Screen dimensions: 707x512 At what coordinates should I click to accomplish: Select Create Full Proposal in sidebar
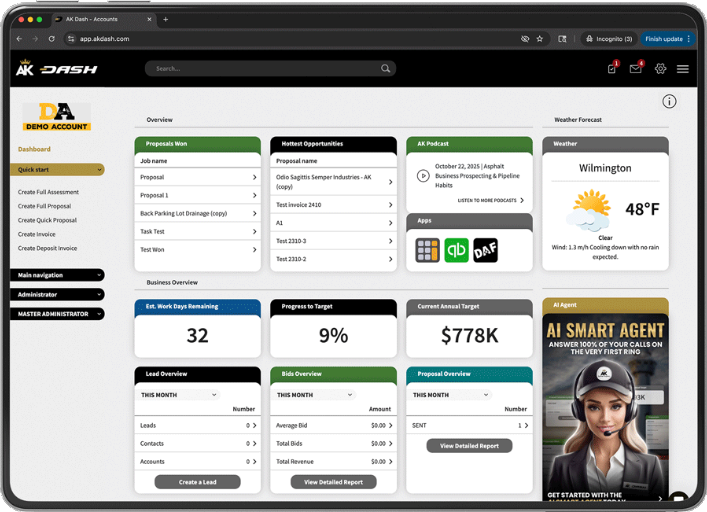[x=47, y=206]
